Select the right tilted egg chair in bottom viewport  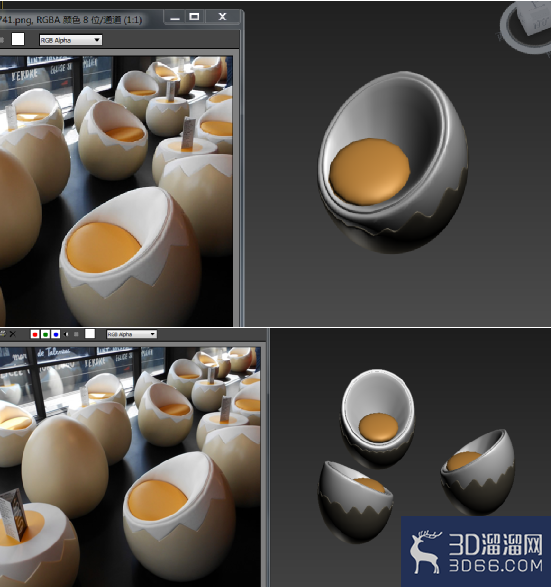point(478,471)
